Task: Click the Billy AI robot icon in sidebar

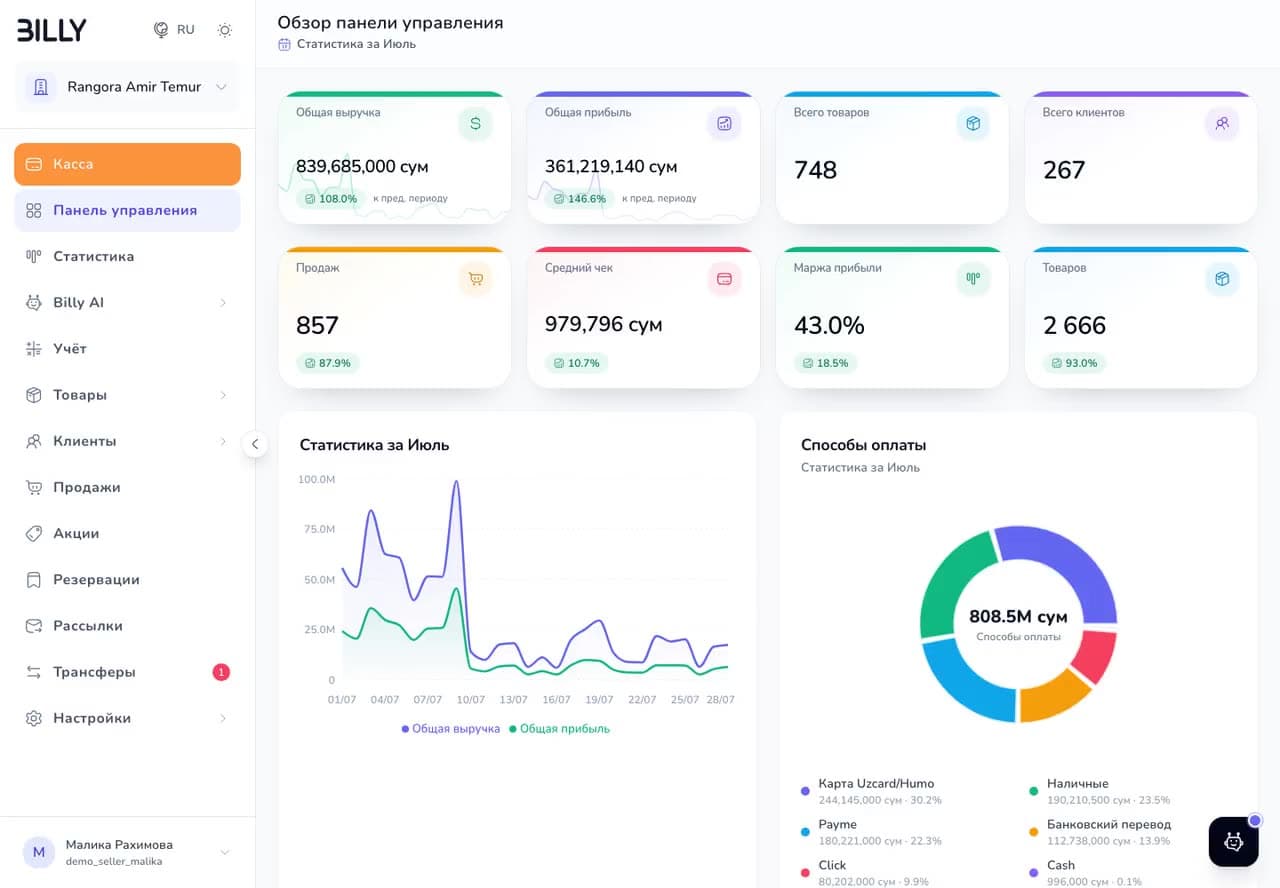Action: 34,303
